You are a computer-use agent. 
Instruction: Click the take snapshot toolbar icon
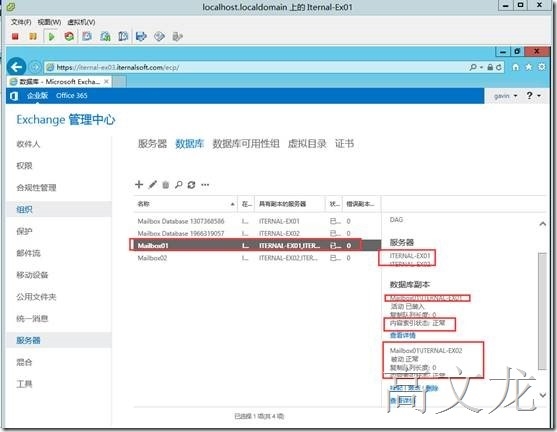click(87, 36)
